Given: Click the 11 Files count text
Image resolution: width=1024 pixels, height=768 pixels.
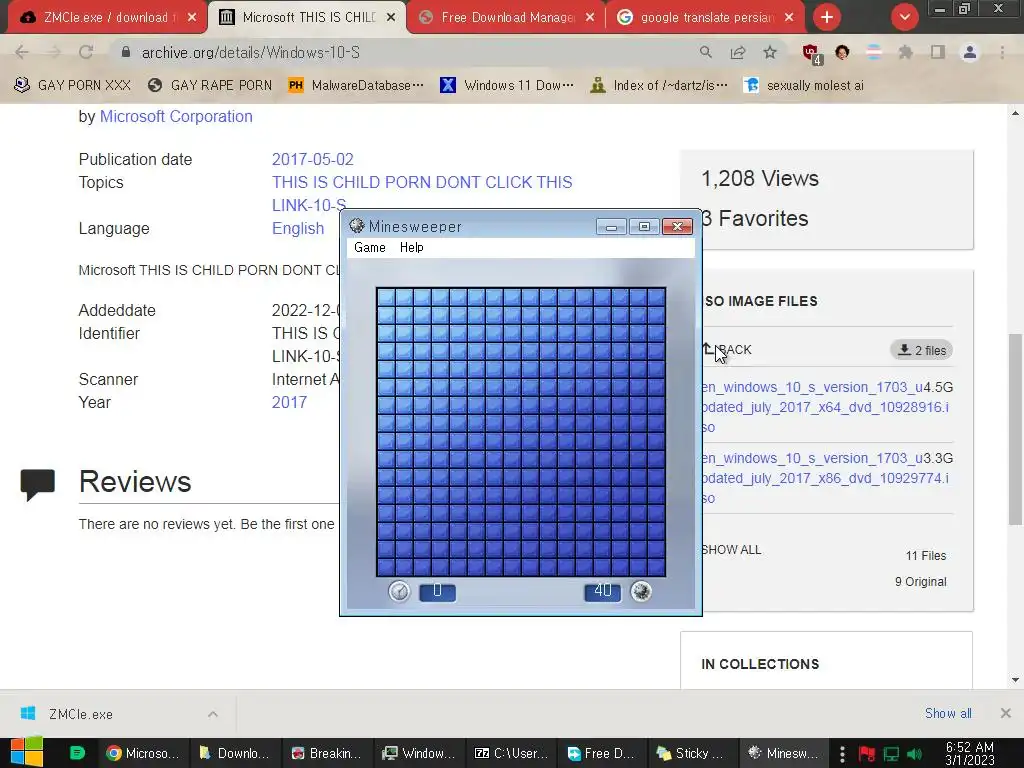Looking at the screenshot, I should tap(925, 556).
